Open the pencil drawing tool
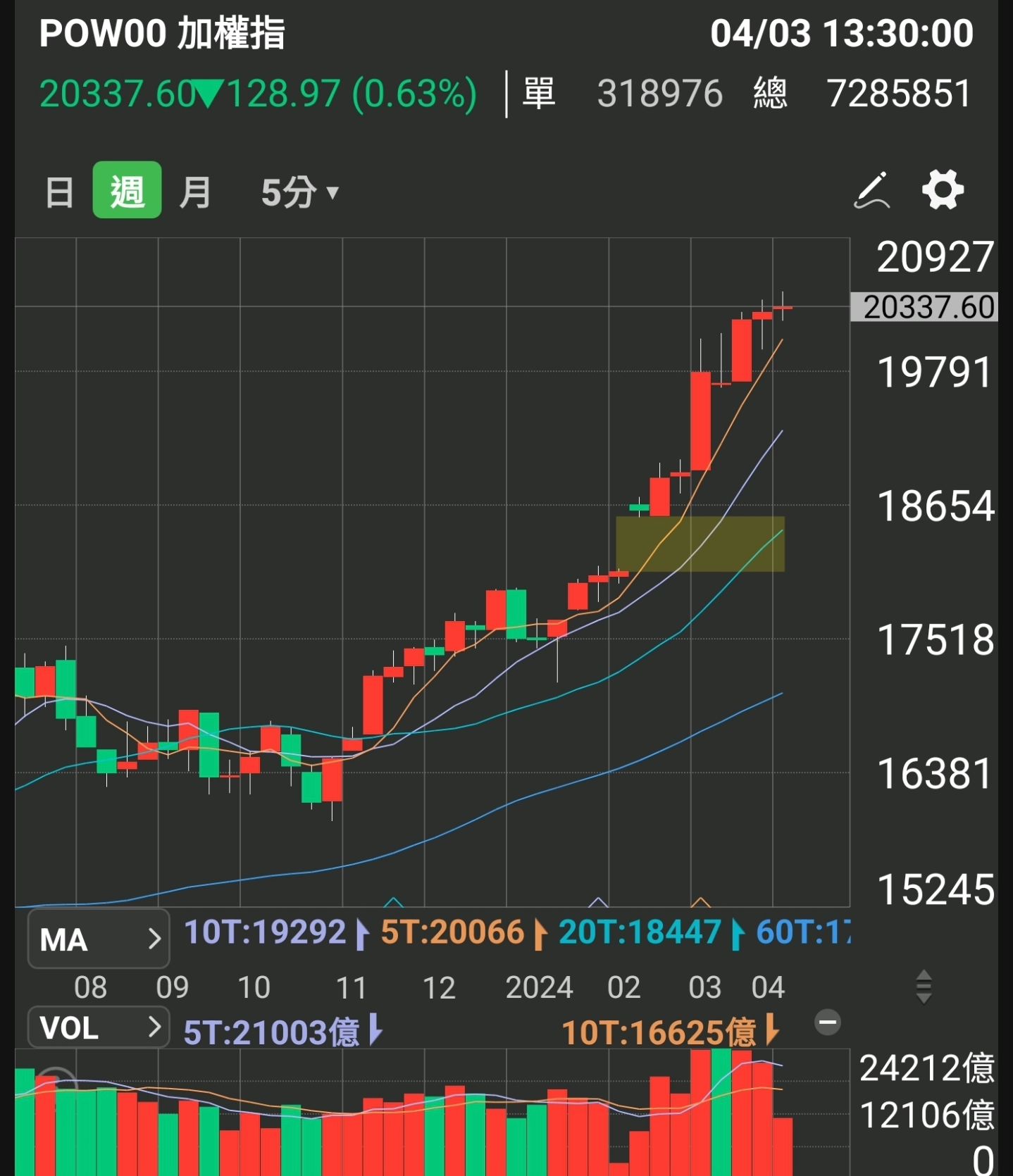1013x1176 pixels. pyautogui.click(x=872, y=190)
